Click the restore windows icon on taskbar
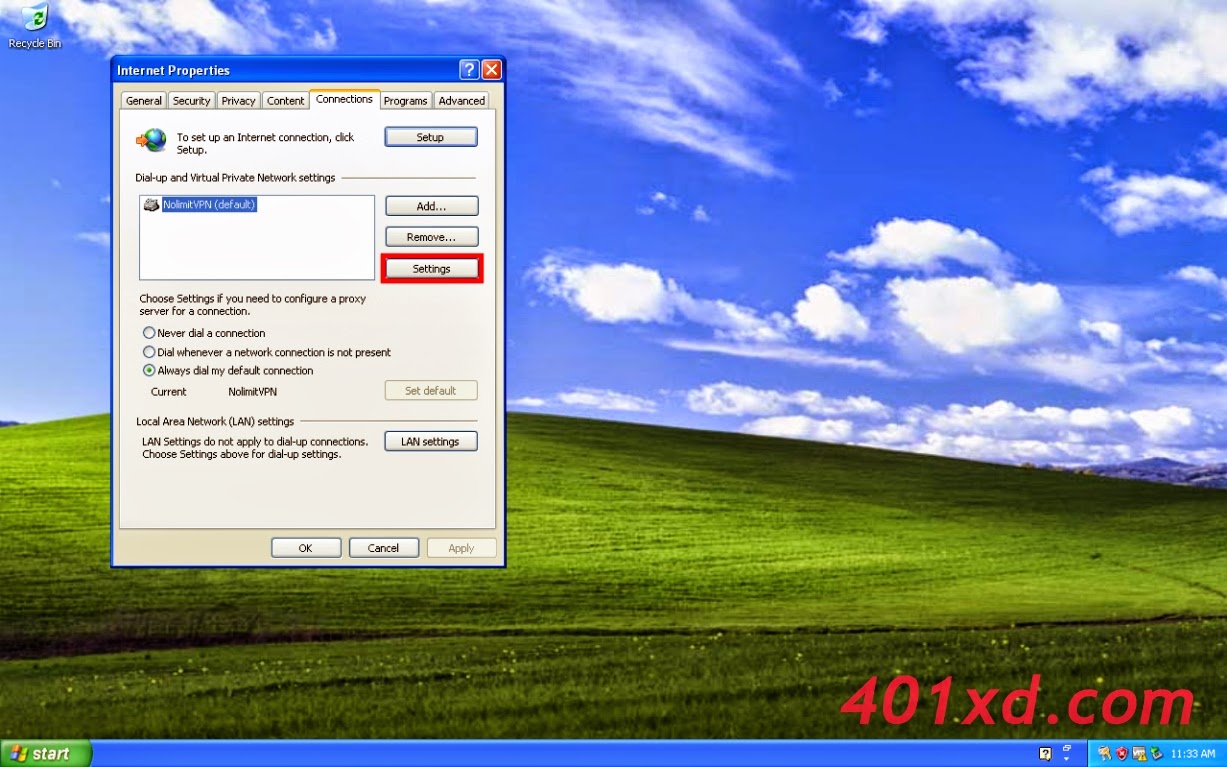The height and width of the screenshot is (767, 1227). [1067, 747]
